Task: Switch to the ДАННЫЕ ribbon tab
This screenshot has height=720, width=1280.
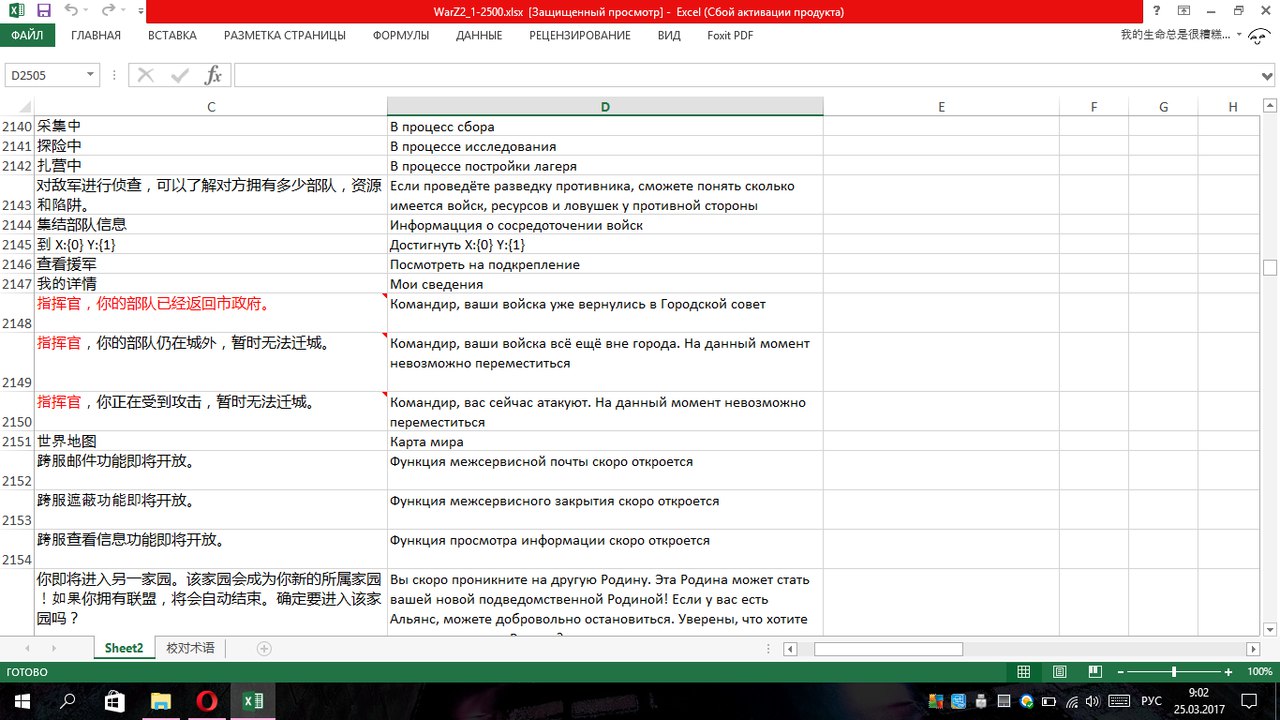Action: tap(479, 35)
